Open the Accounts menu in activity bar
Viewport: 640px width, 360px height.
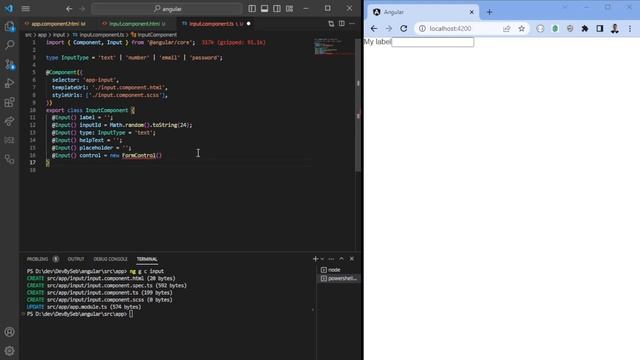coord(9,332)
